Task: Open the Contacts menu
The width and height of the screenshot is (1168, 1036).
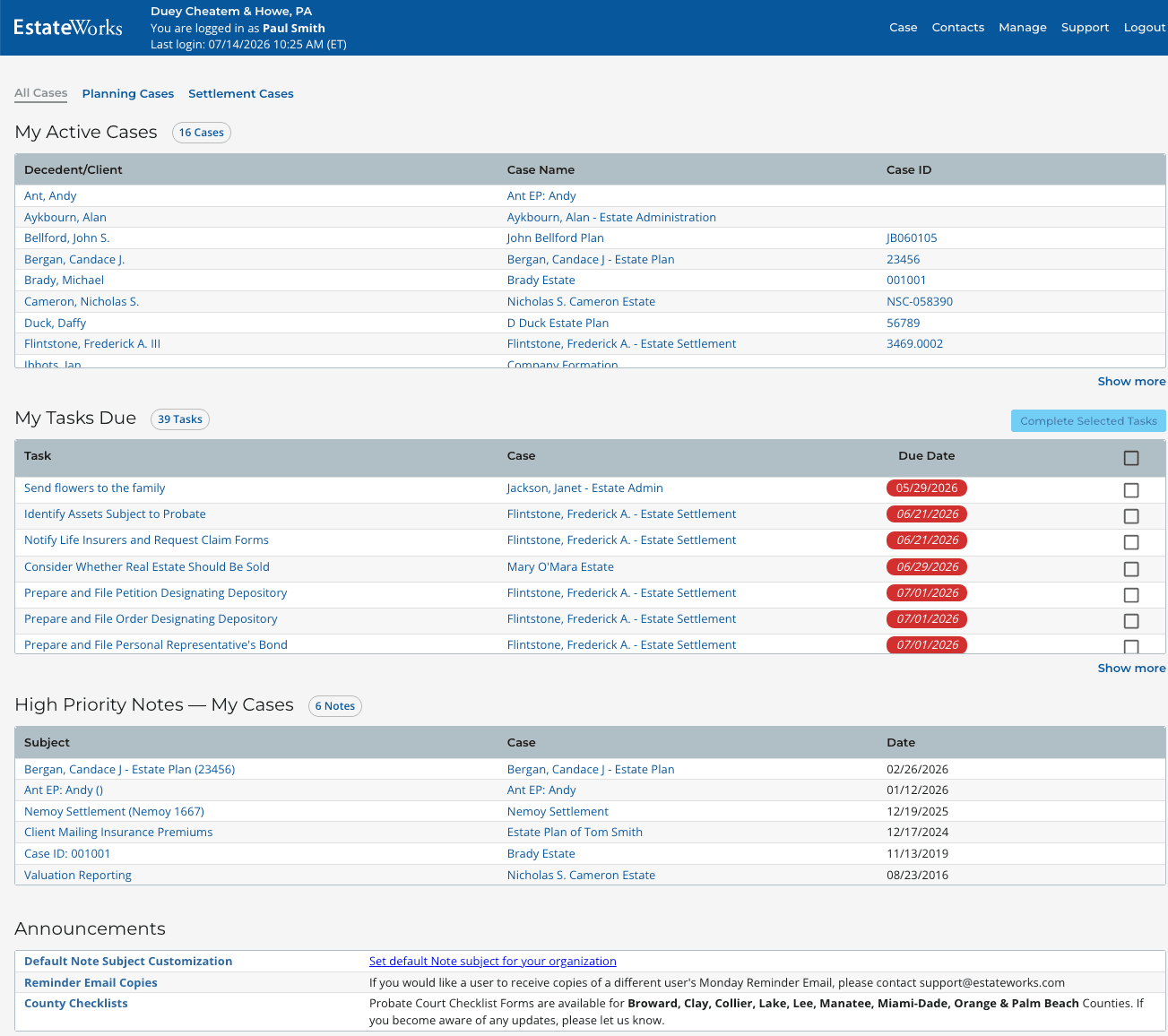Action: pos(957,28)
